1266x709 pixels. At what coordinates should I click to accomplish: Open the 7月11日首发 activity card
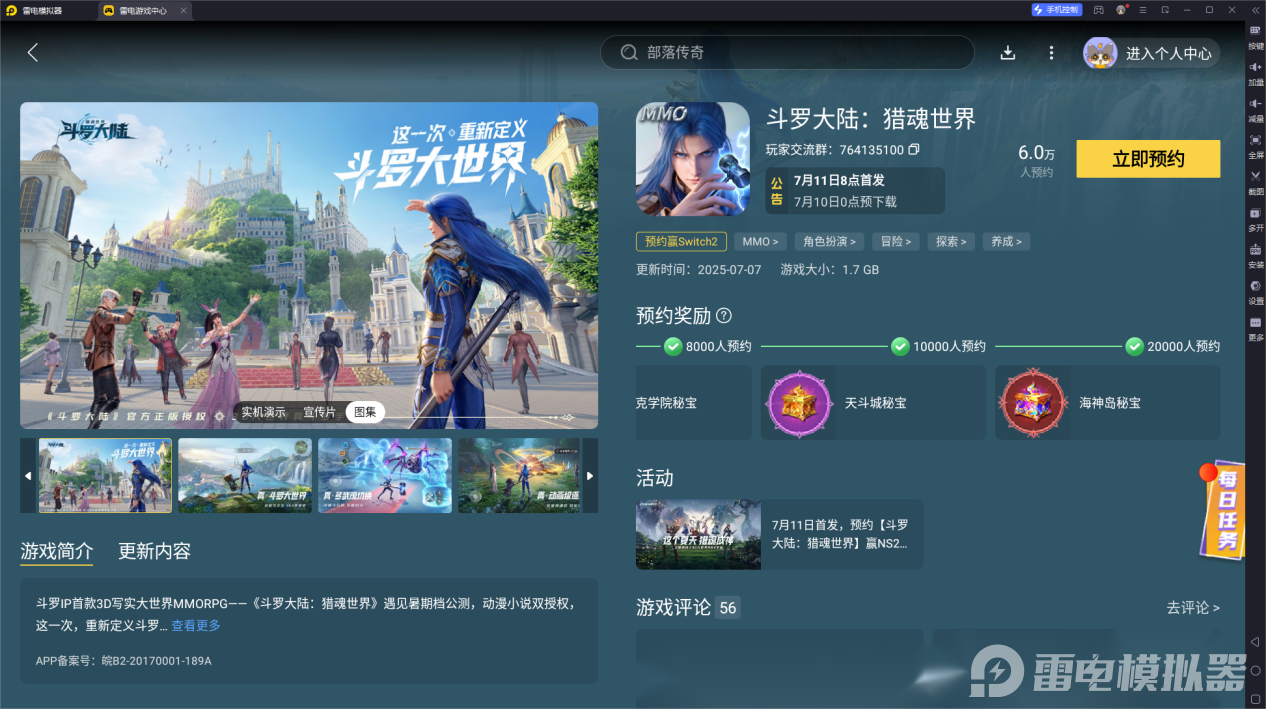[x=779, y=534]
